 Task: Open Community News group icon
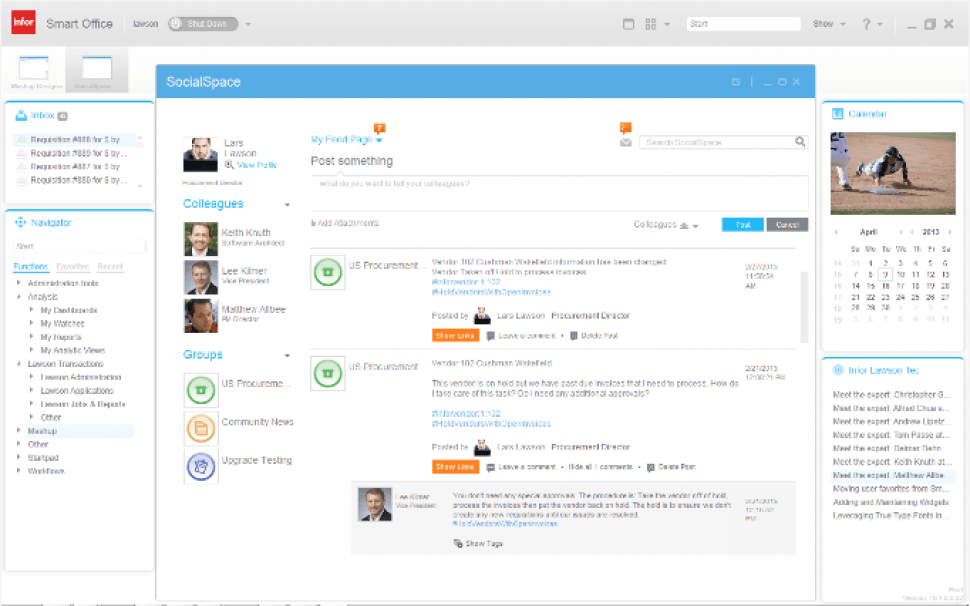[201, 429]
